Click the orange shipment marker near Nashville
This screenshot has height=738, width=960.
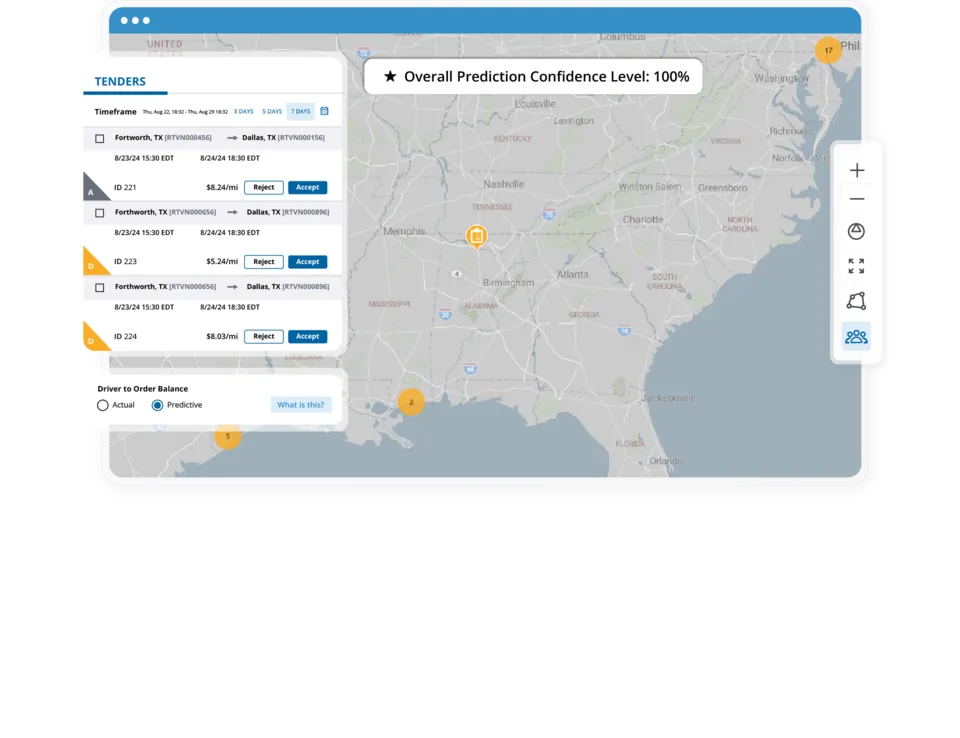[x=476, y=237]
